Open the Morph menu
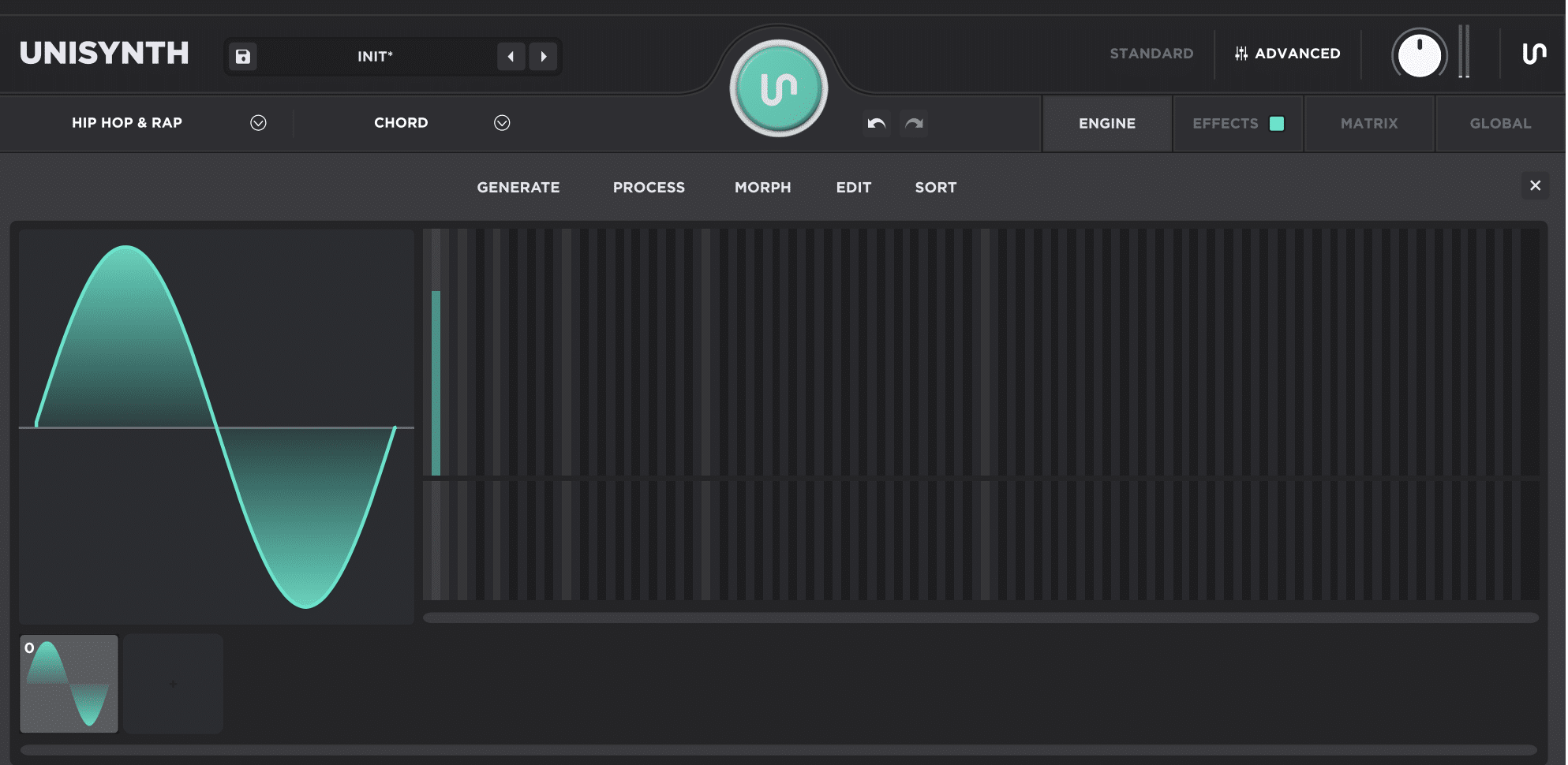This screenshot has width=1568, height=765. click(x=762, y=188)
